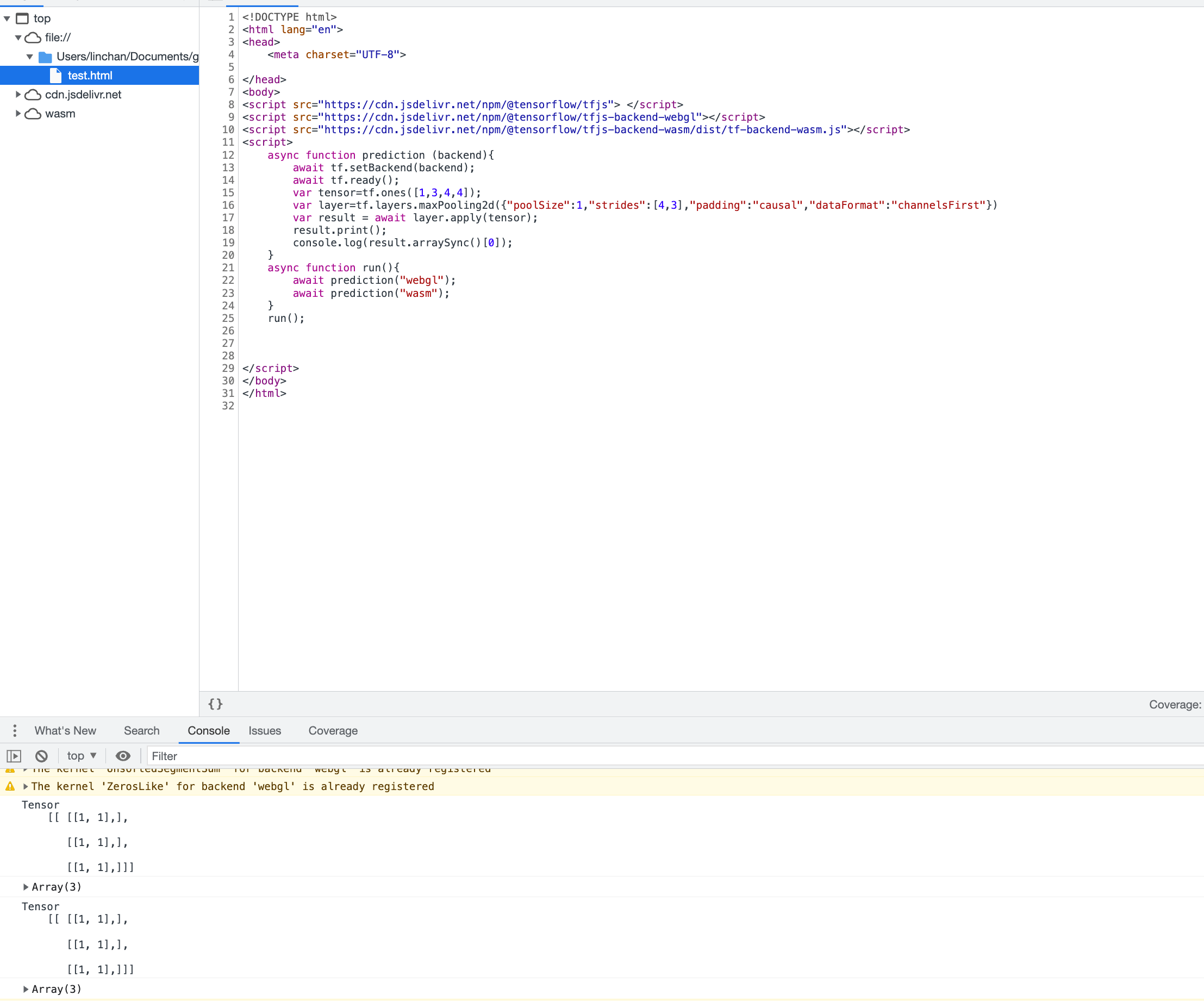Switch to the Issues tab
The image size is (1204, 1001).
[x=264, y=730]
